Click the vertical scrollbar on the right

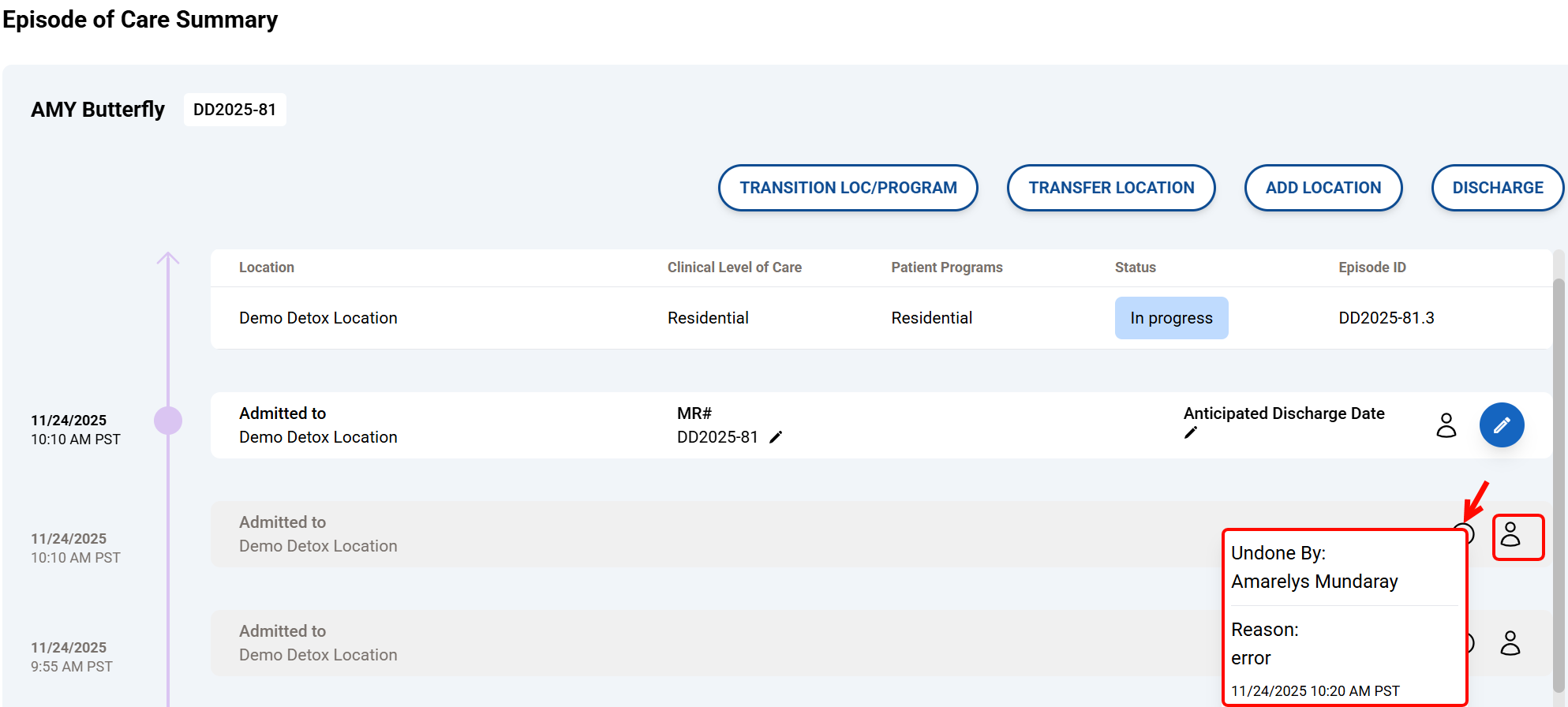pos(1559,473)
